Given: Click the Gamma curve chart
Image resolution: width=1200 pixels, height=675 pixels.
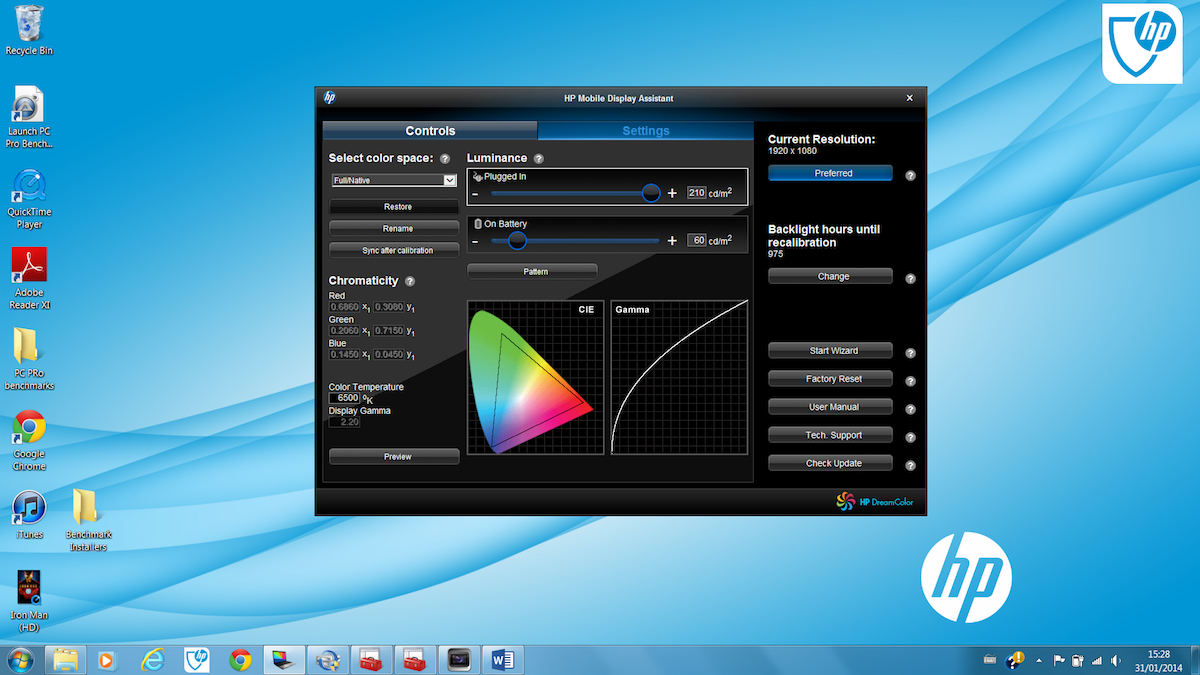Looking at the screenshot, I should click(x=679, y=377).
